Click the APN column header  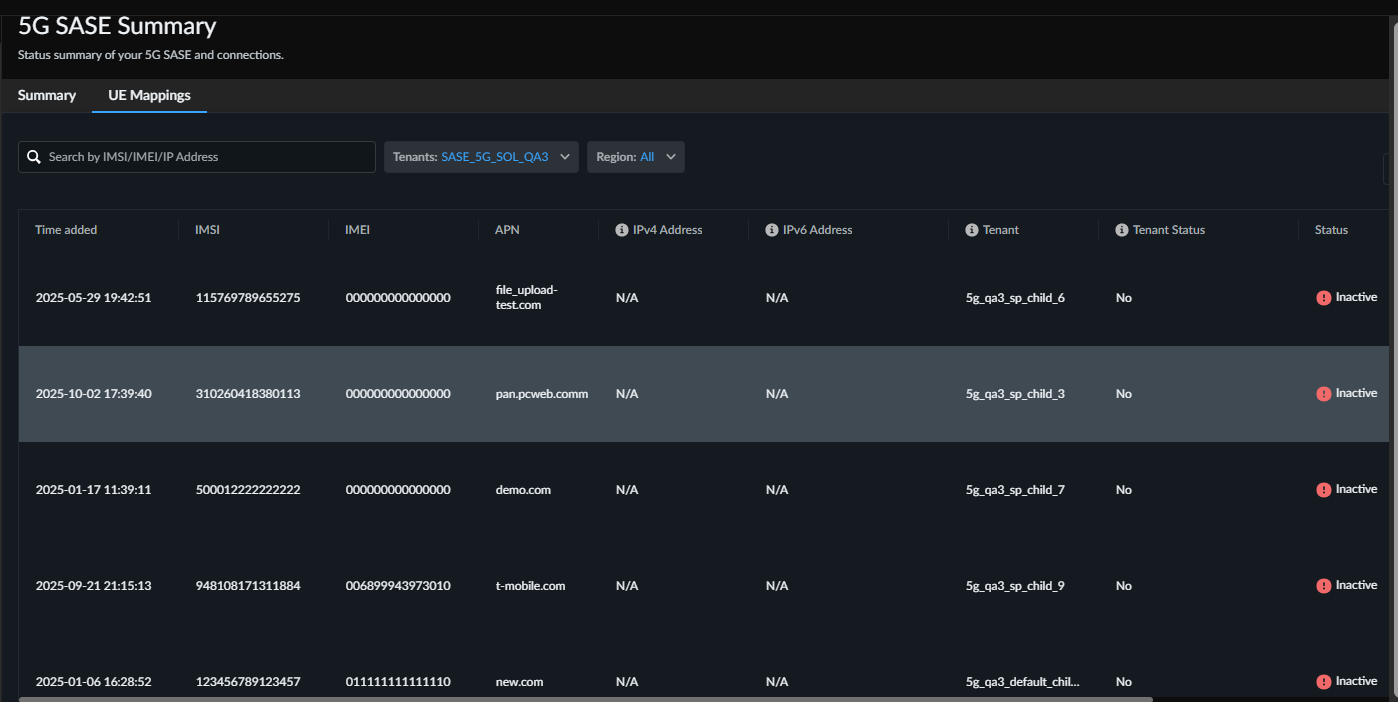[x=507, y=230]
